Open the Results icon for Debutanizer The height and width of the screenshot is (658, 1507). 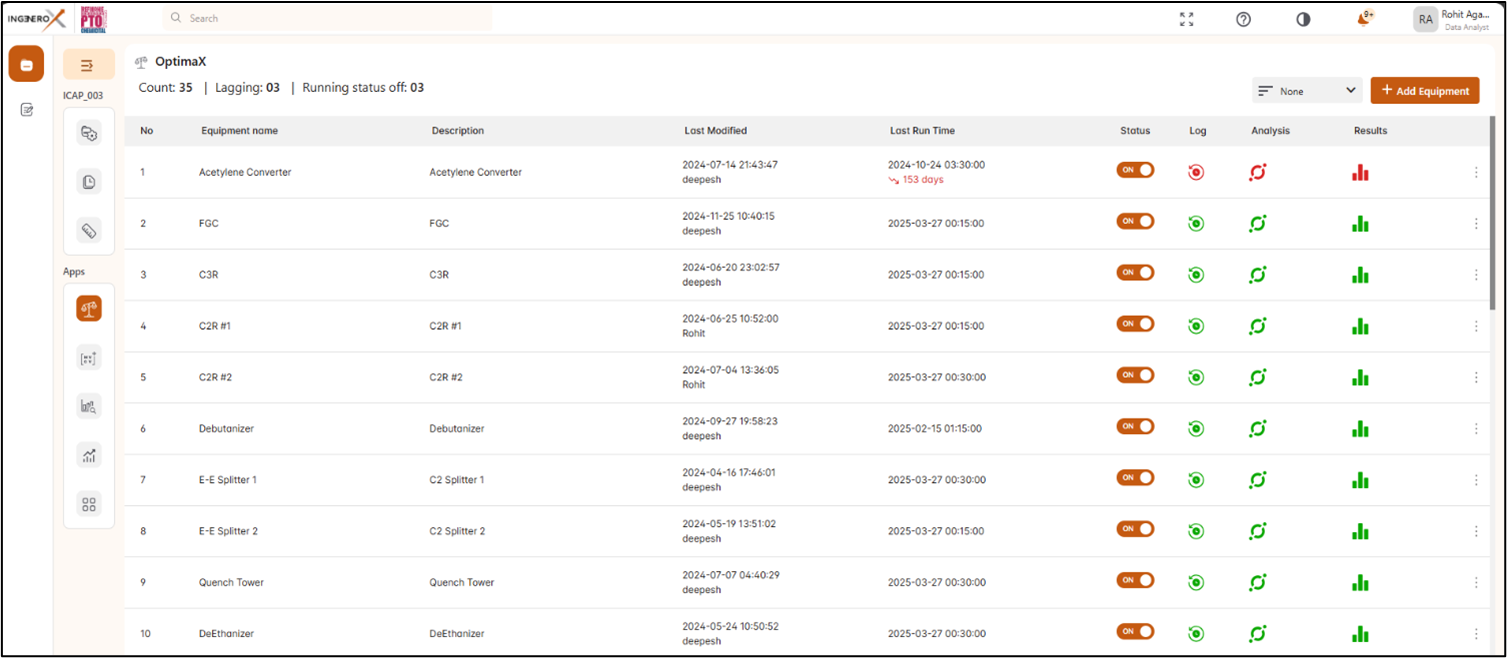tap(1359, 428)
